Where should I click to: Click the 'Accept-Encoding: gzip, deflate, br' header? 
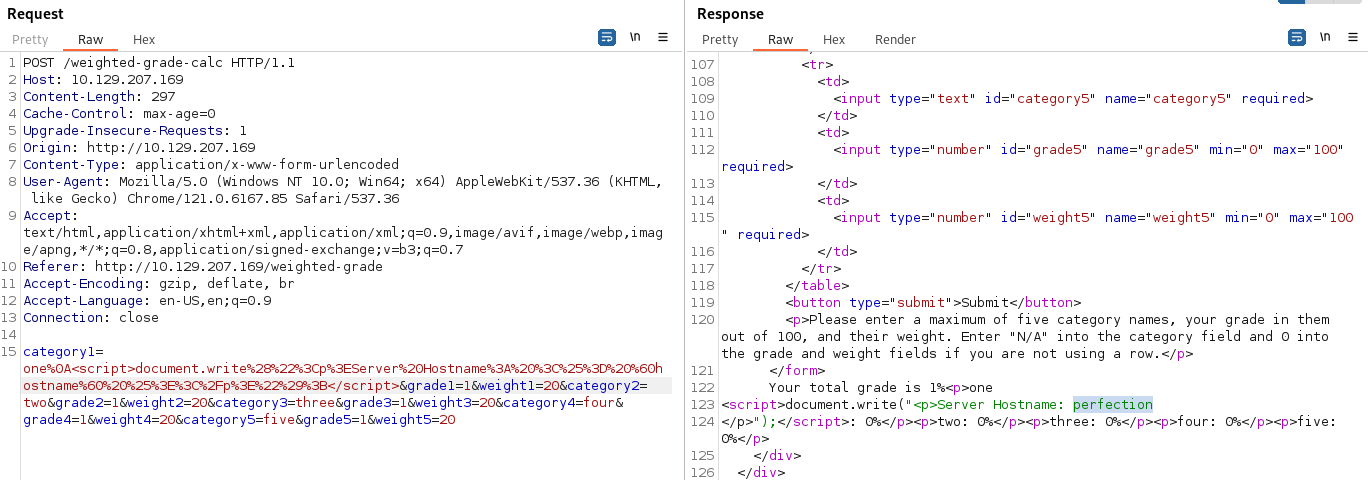pyautogui.click(x=159, y=284)
